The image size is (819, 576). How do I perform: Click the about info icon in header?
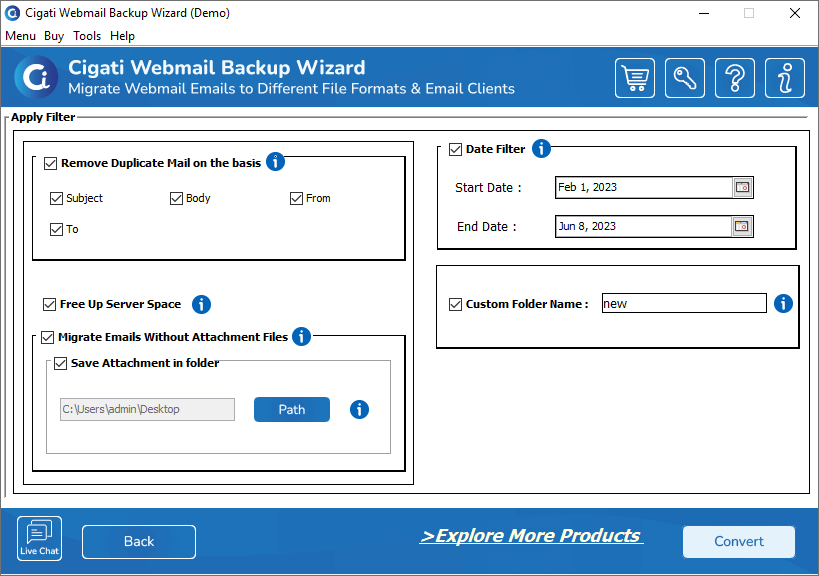785,78
